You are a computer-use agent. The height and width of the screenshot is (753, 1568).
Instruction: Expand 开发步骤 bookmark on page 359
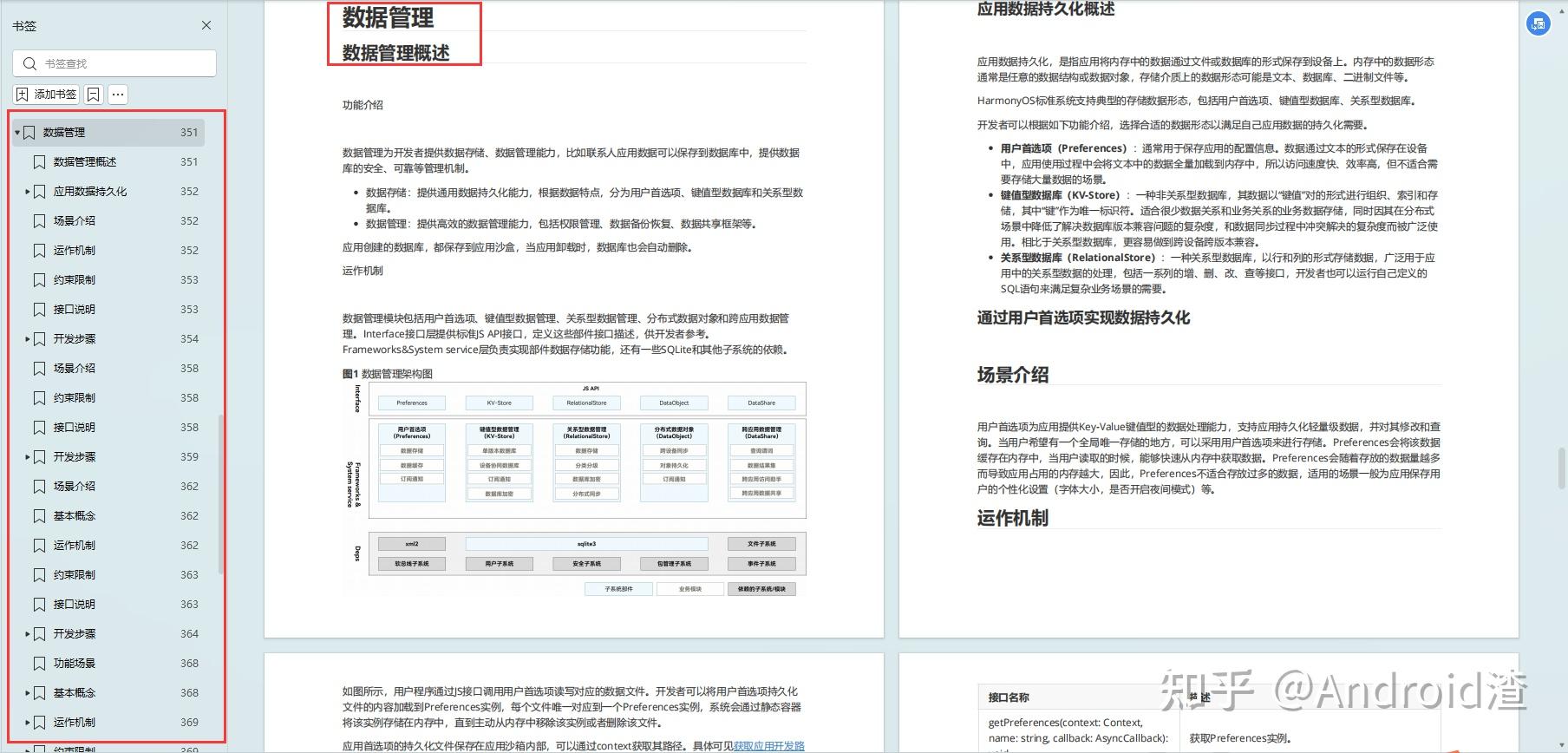[x=28, y=457]
